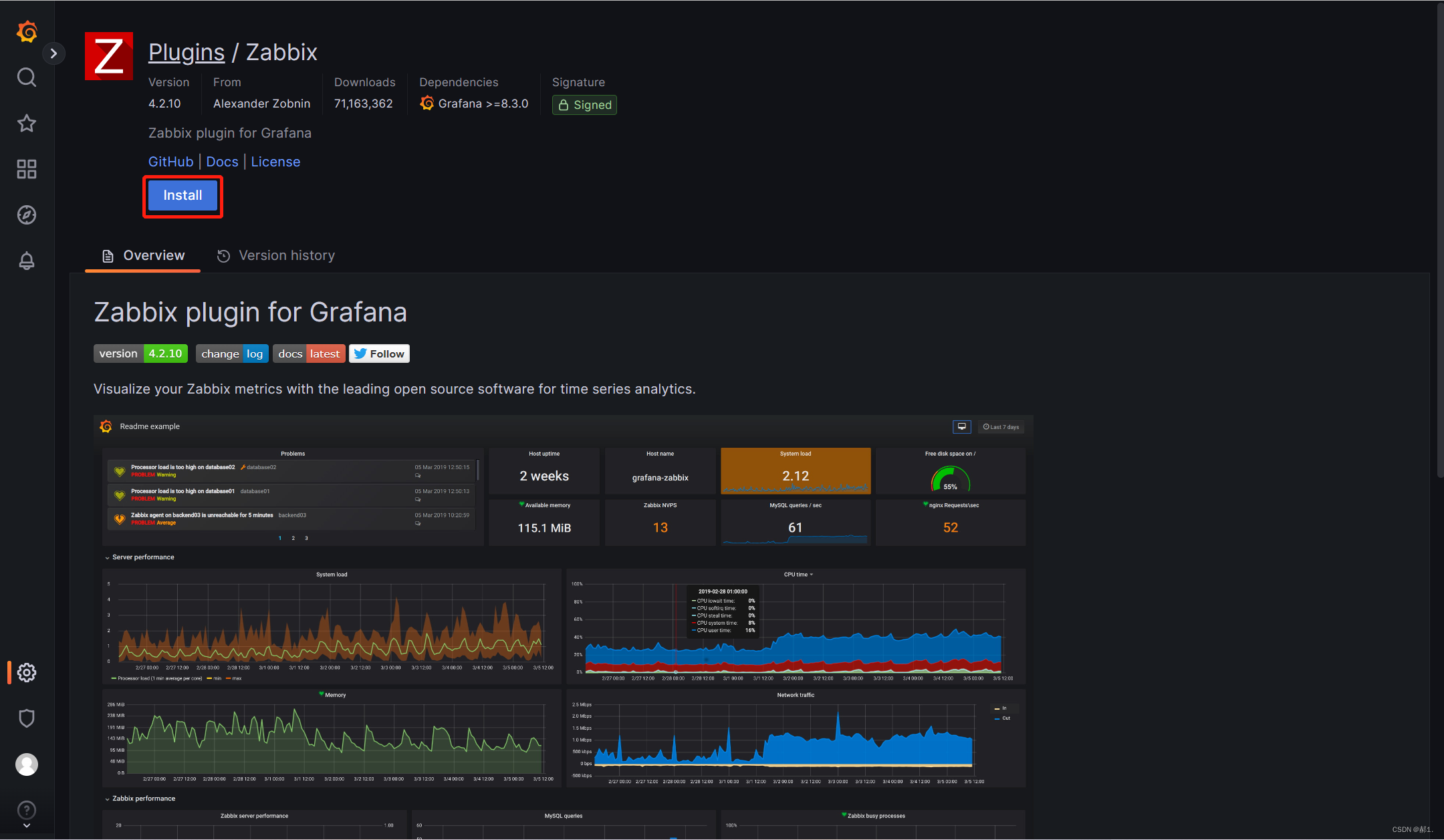This screenshot has width=1444, height=840.
Task: Expand the sidebar with chevron arrow
Action: click(53, 53)
